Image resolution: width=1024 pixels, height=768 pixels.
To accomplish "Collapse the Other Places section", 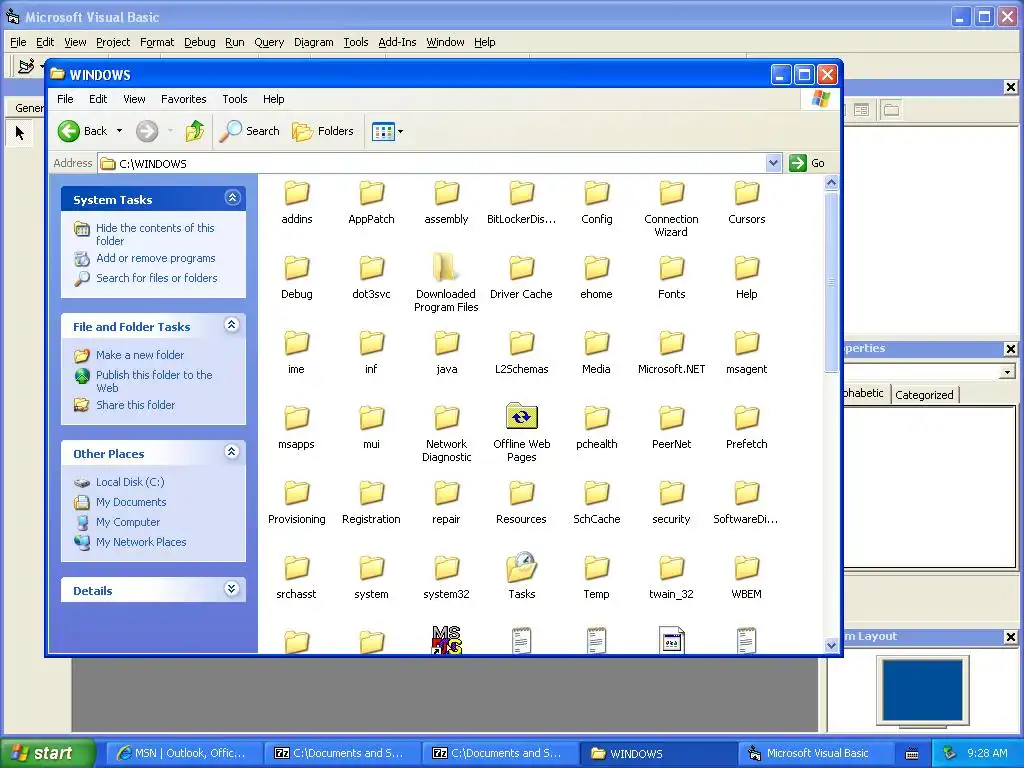I will 231,451.
